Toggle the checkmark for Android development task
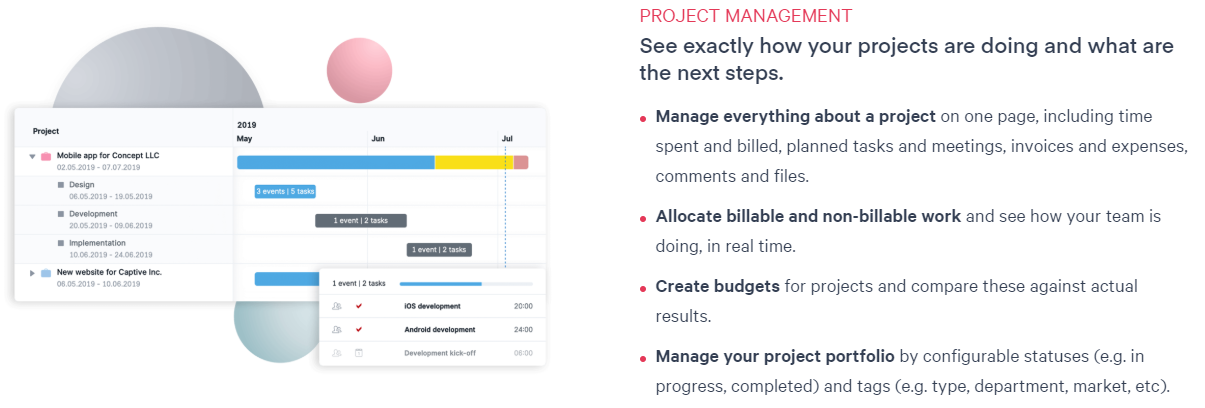The image size is (1205, 408). (x=359, y=329)
